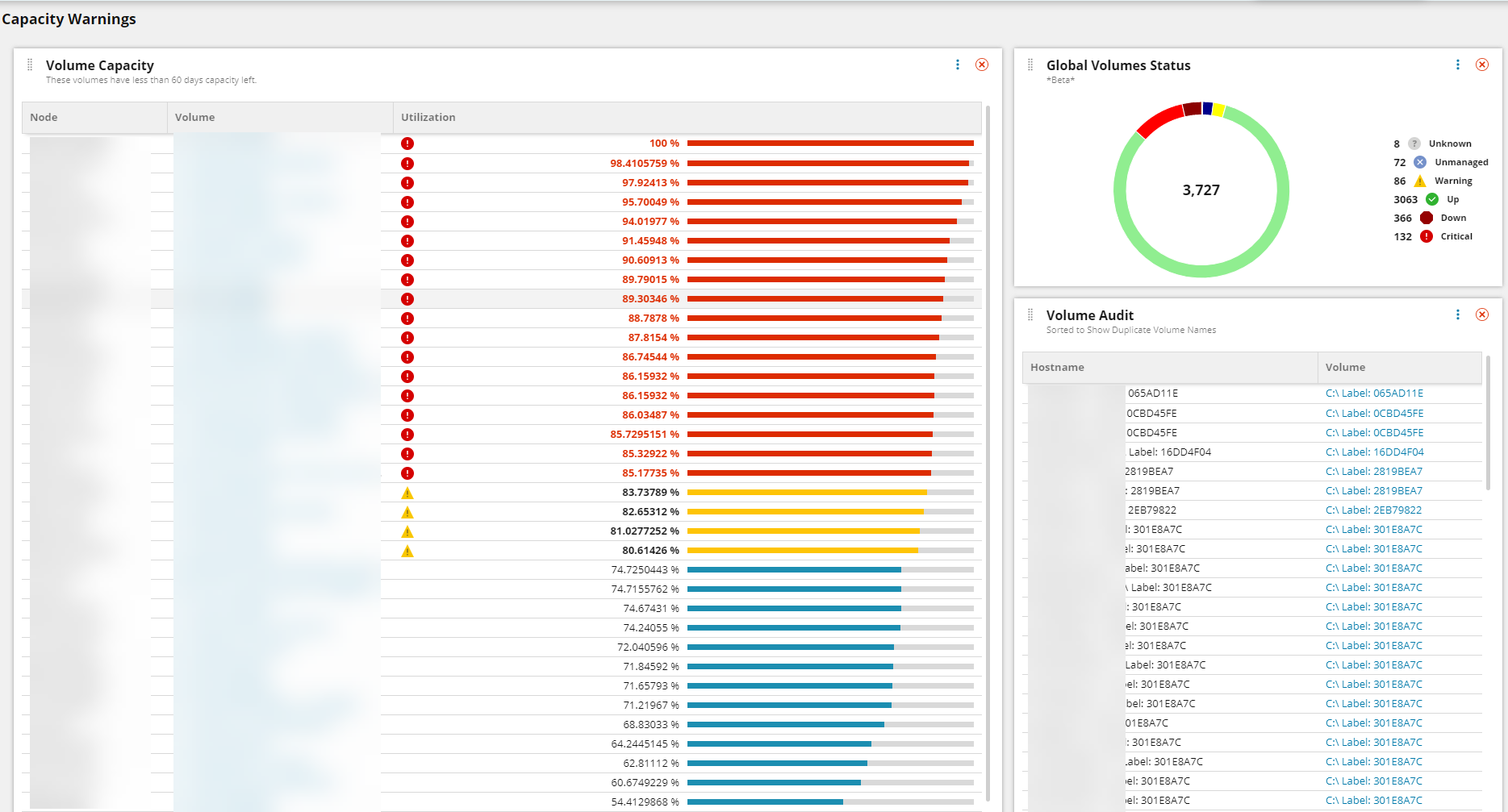Click the bright red Critical segment of the donut
Viewport: 1508px width, 812px height.
[x=1159, y=120]
